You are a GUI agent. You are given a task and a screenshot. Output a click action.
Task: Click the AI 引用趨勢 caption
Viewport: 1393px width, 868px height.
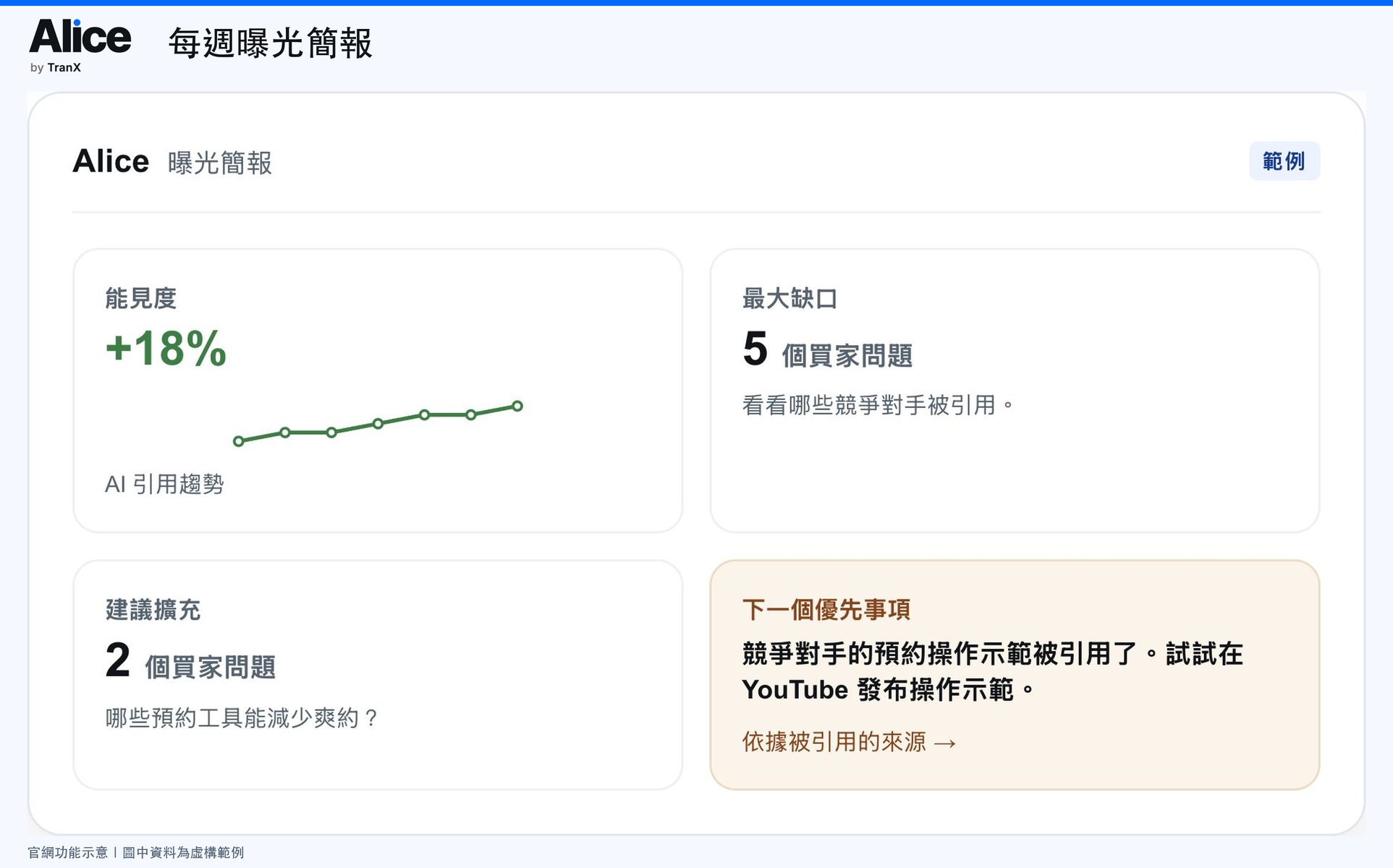(164, 483)
